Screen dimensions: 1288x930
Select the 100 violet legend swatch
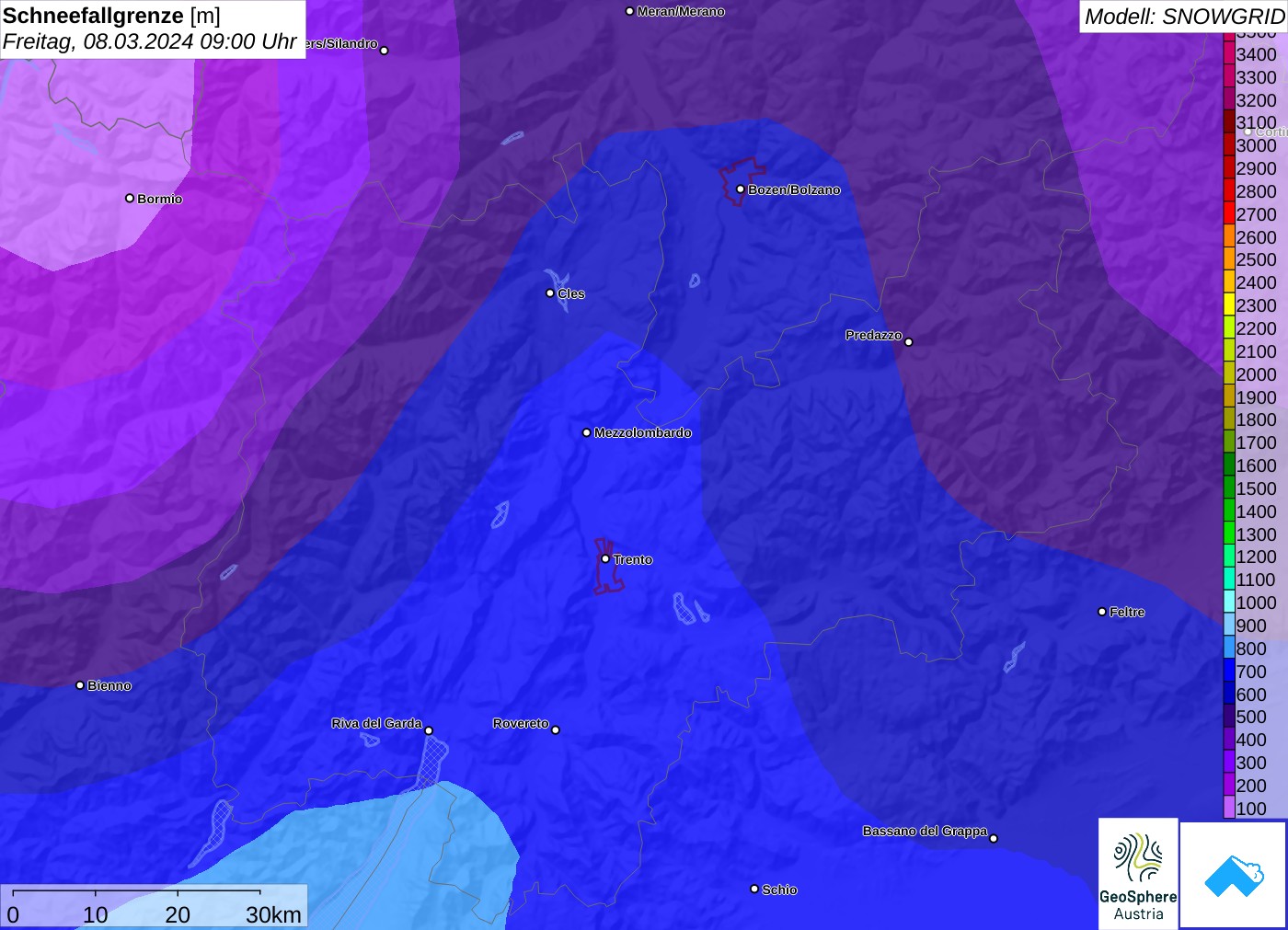(x=1229, y=808)
